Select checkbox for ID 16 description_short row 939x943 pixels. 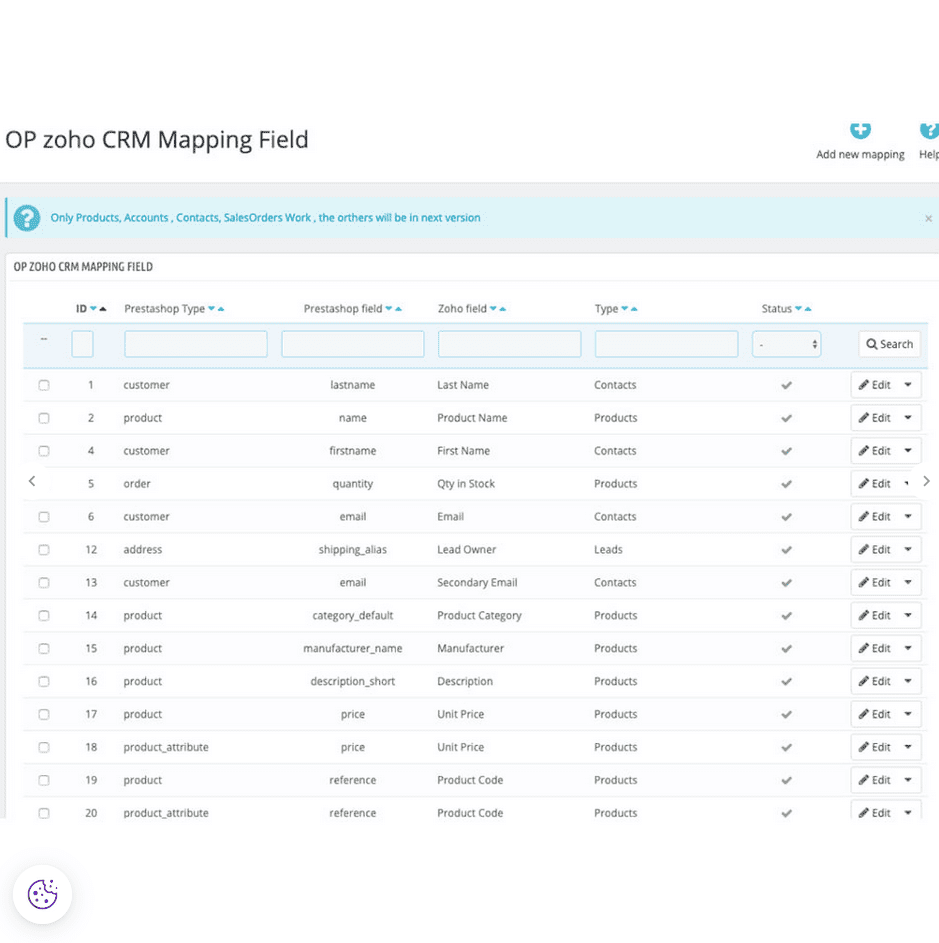click(x=44, y=681)
